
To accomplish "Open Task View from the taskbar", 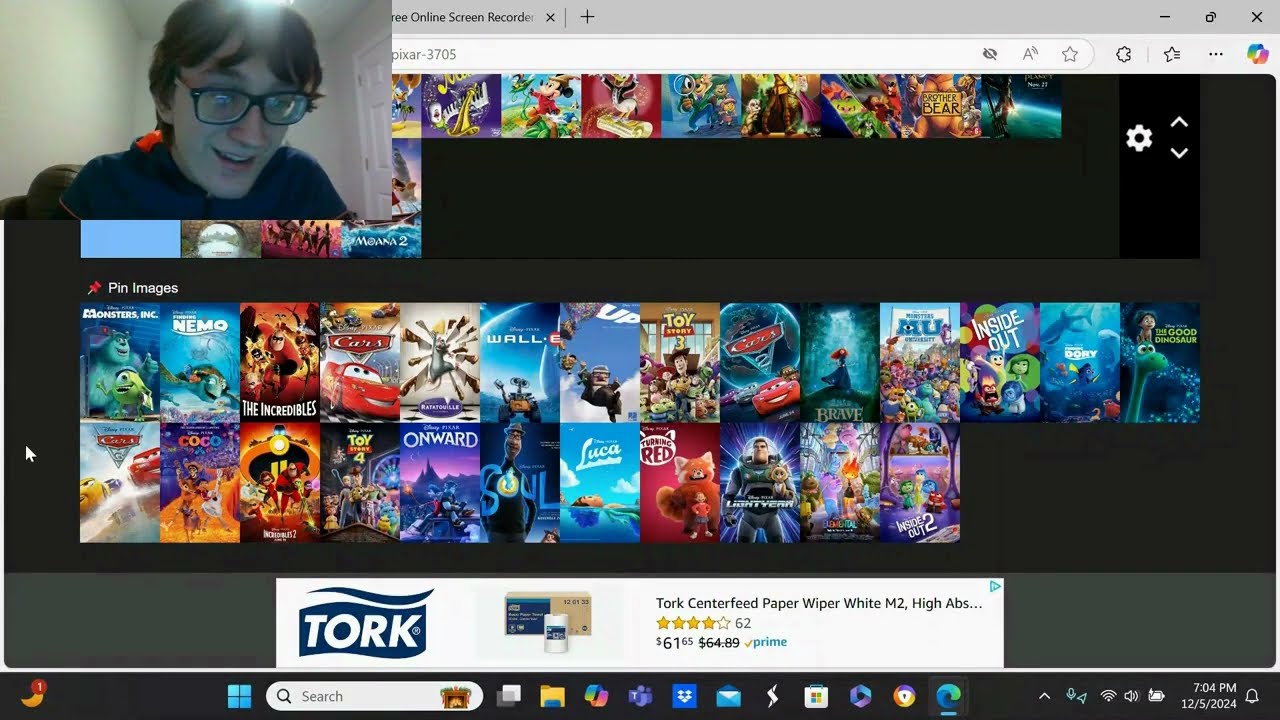I will 510,696.
